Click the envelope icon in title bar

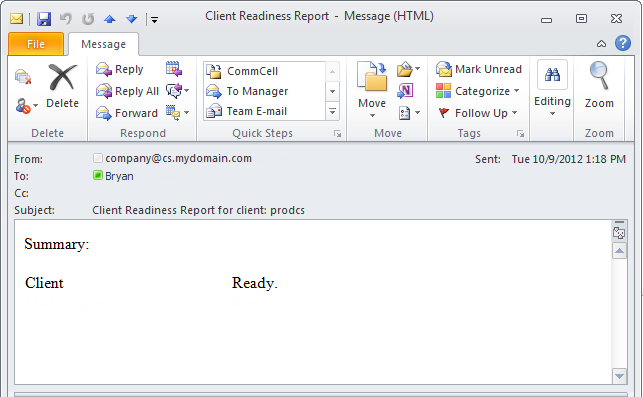tap(16, 19)
